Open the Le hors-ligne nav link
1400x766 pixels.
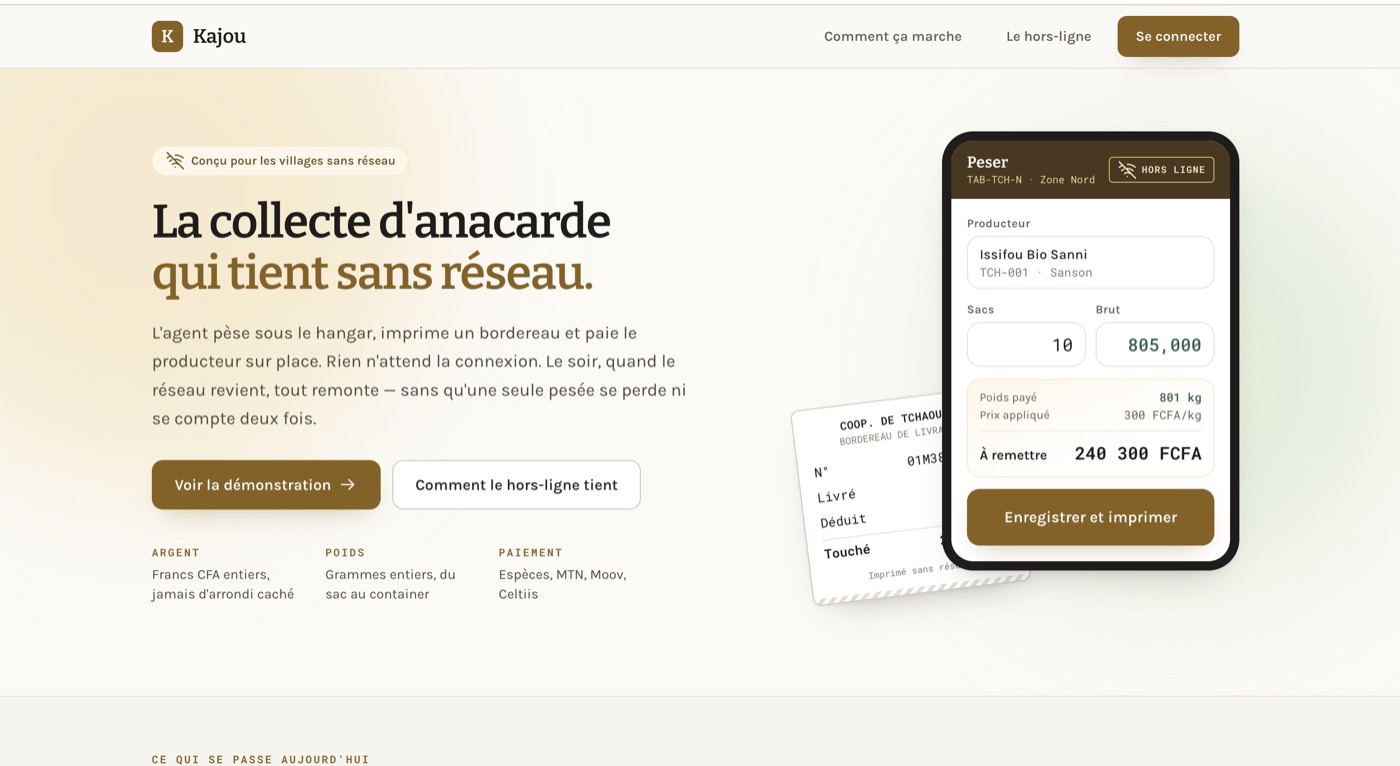point(1048,36)
